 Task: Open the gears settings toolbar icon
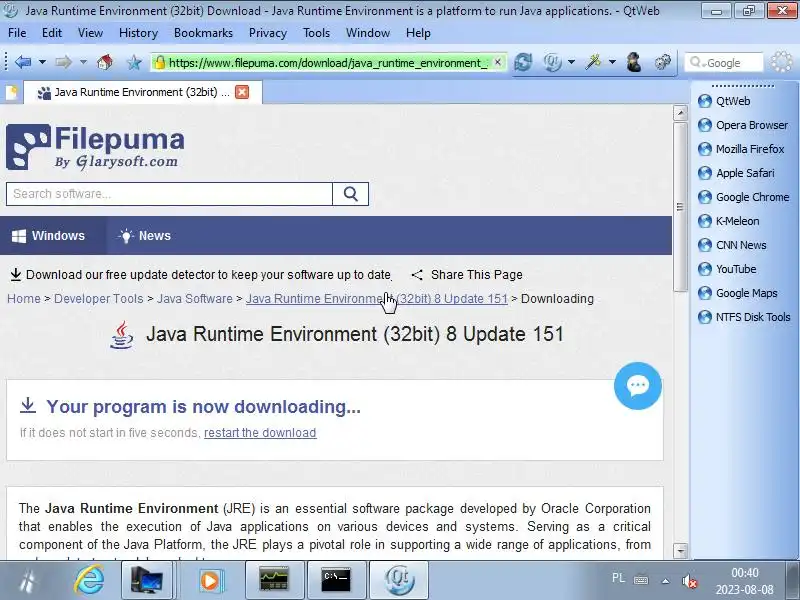(662, 62)
